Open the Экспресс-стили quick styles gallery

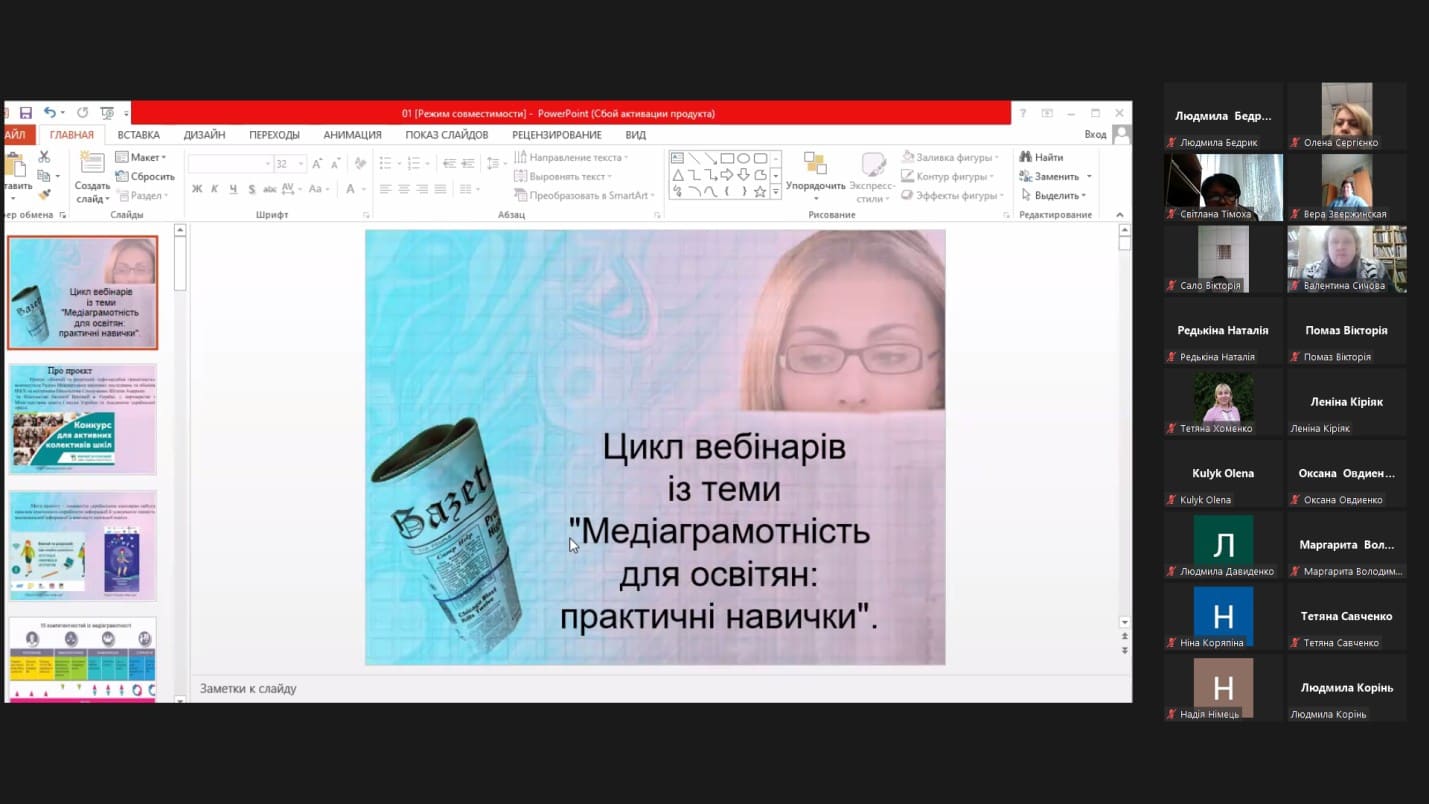click(872, 177)
